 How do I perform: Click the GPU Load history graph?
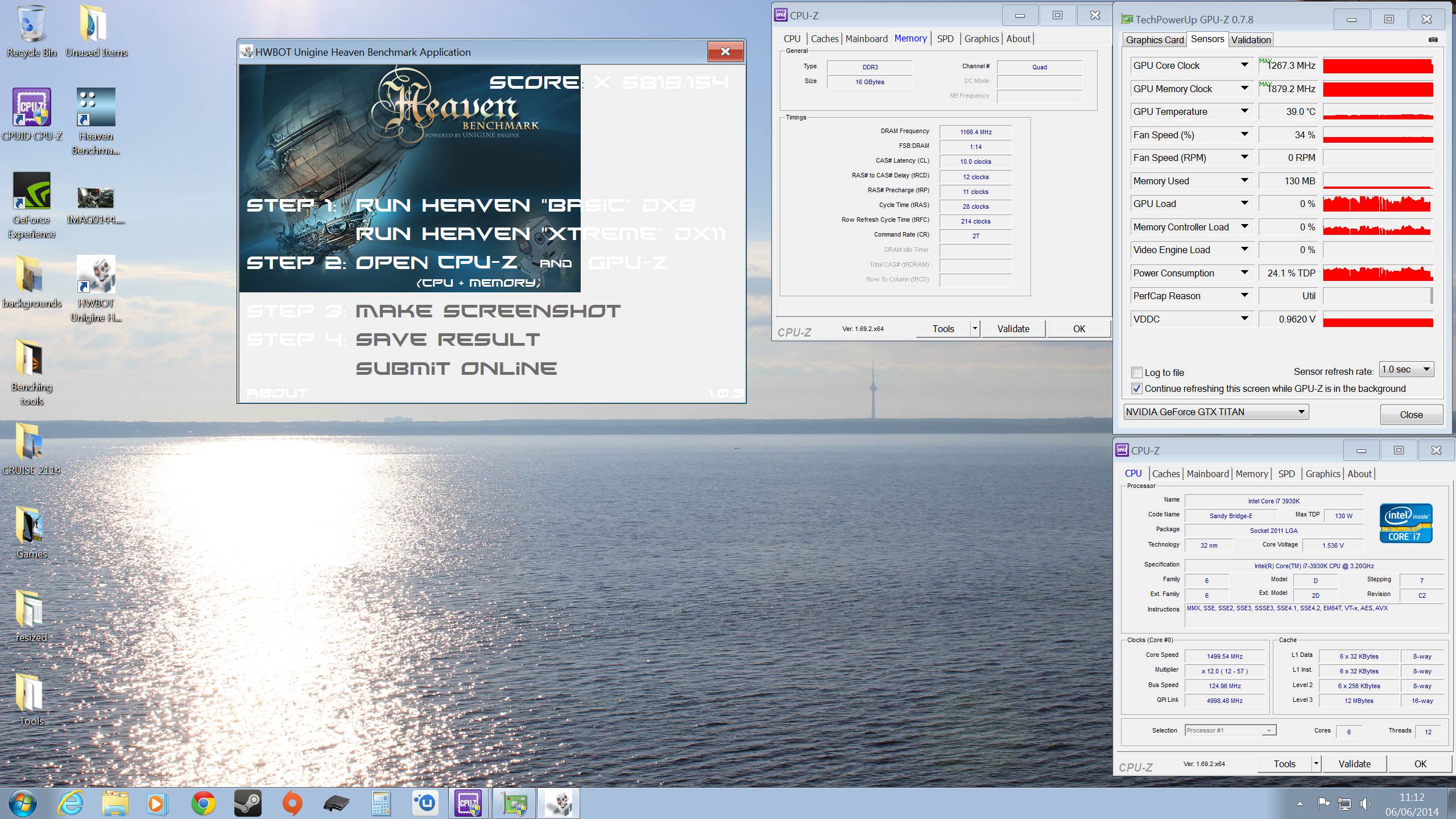pyautogui.click(x=1378, y=204)
